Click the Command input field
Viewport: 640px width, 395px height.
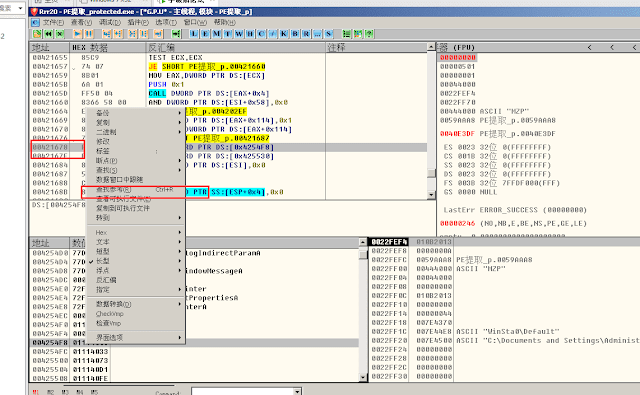(x=242, y=392)
